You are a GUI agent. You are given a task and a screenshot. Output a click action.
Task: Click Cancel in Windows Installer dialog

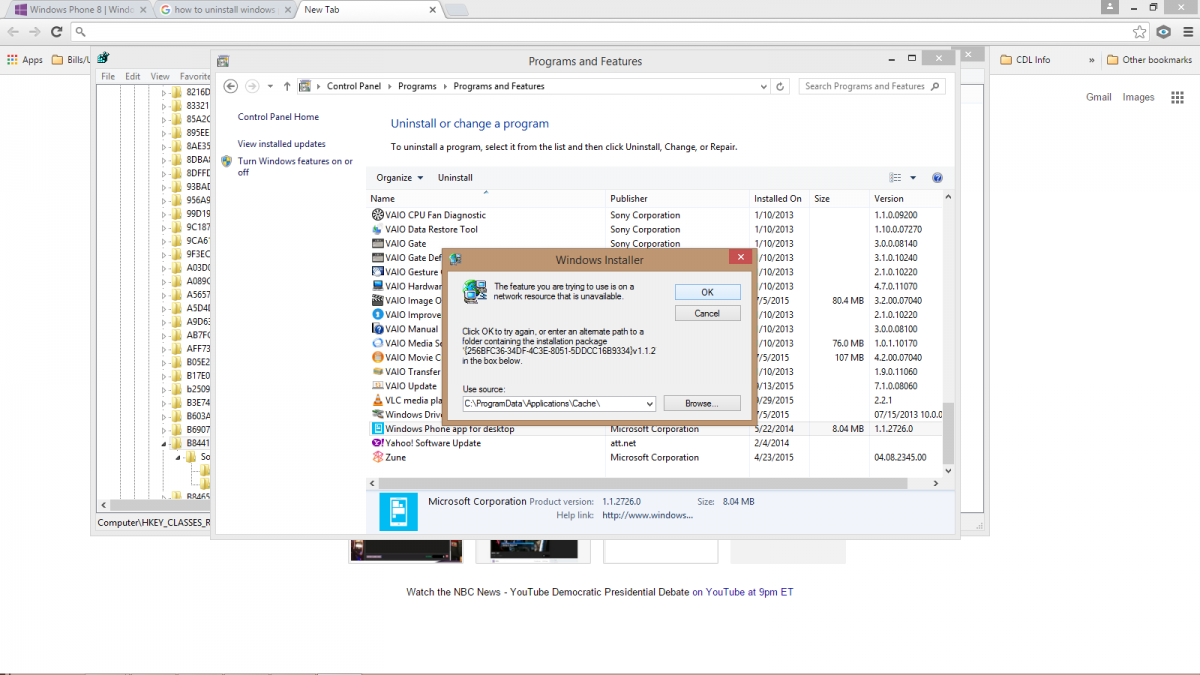[708, 313]
